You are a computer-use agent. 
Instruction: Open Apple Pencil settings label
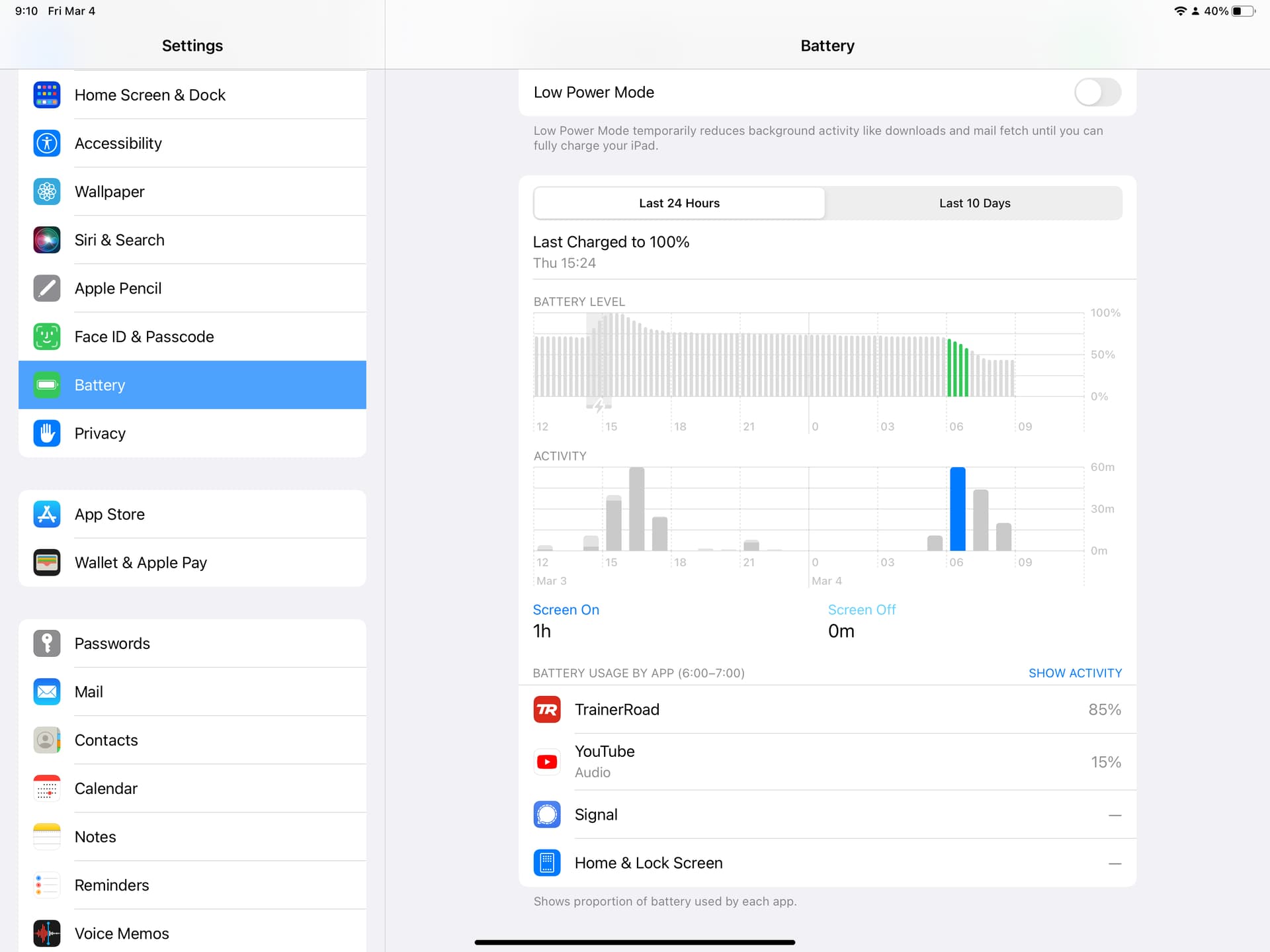[x=118, y=288]
